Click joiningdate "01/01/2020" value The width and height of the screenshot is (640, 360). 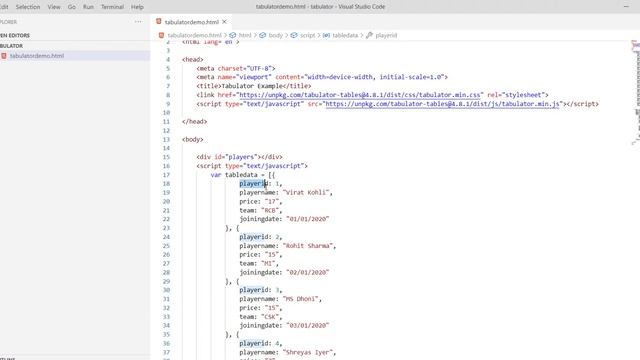coord(307,219)
